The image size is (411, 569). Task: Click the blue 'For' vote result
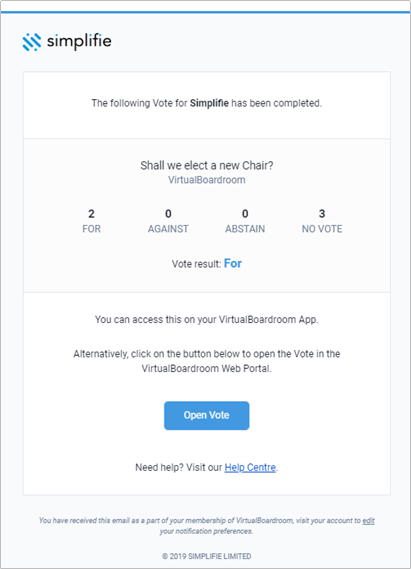(x=233, y=263)
